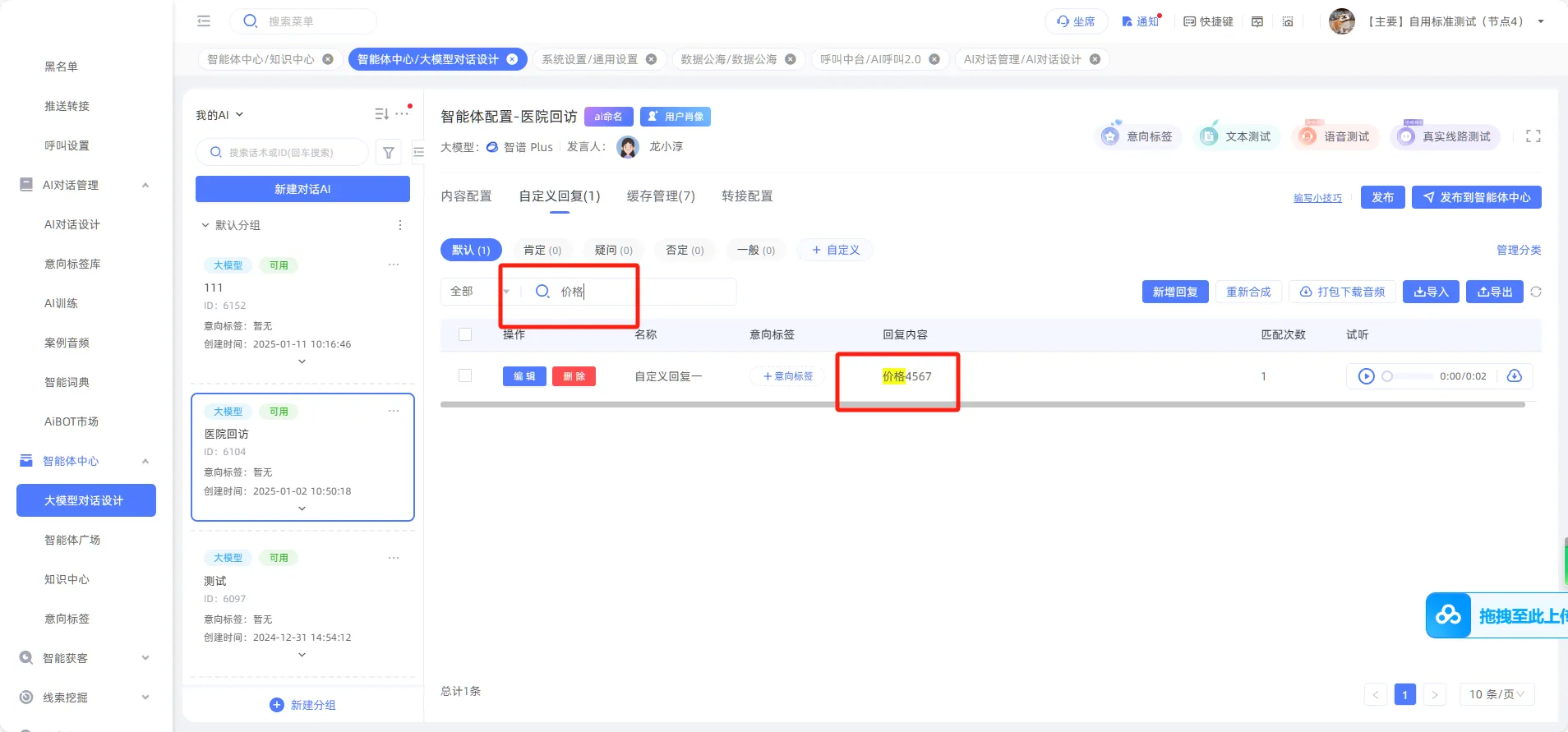Click the 搜索菜单 search field
The height and width of the screenshot is (732, 1568).
[x=303, y=21]
